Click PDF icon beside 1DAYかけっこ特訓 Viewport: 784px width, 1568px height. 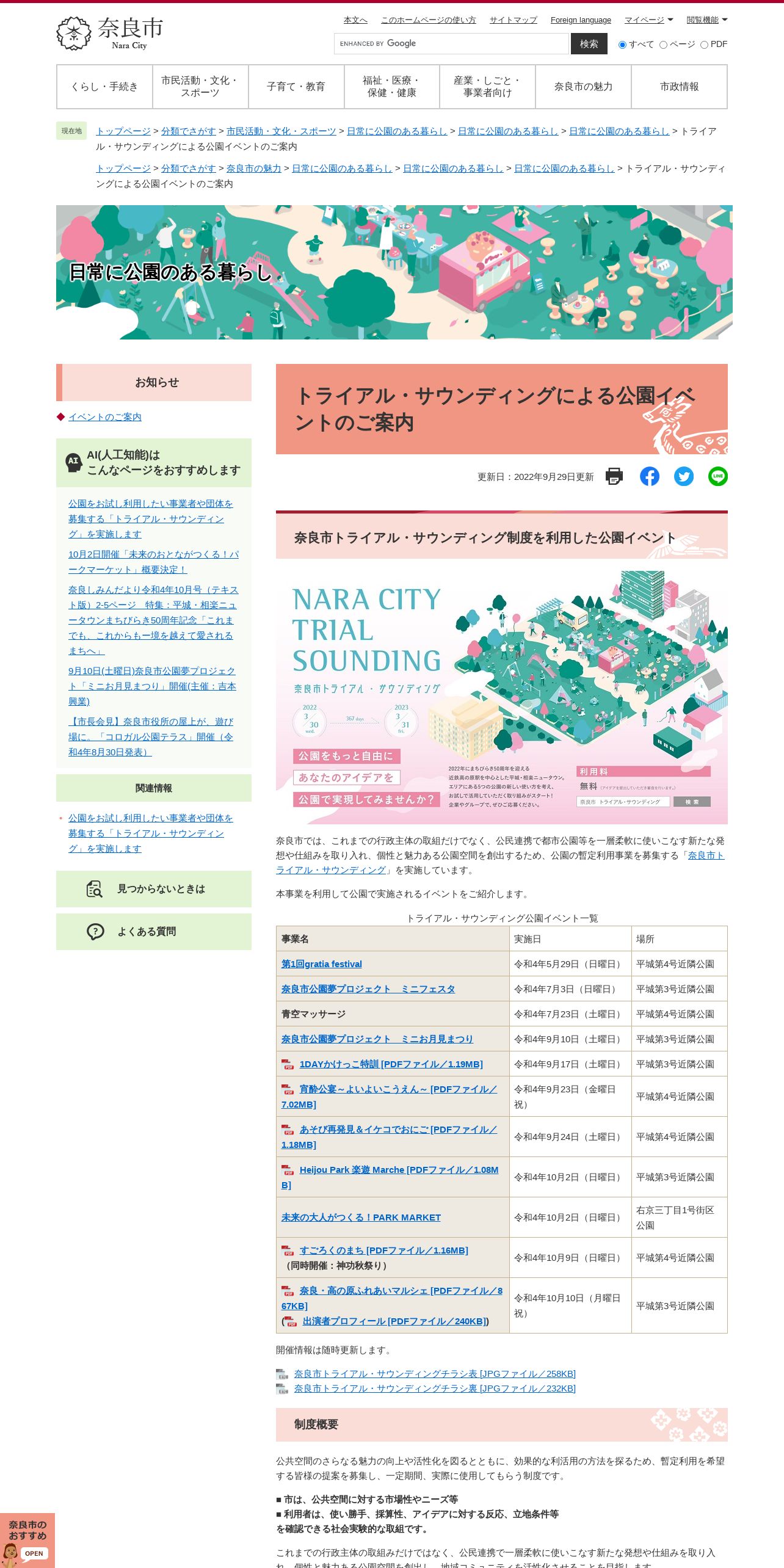click(x=288, y=1064)
